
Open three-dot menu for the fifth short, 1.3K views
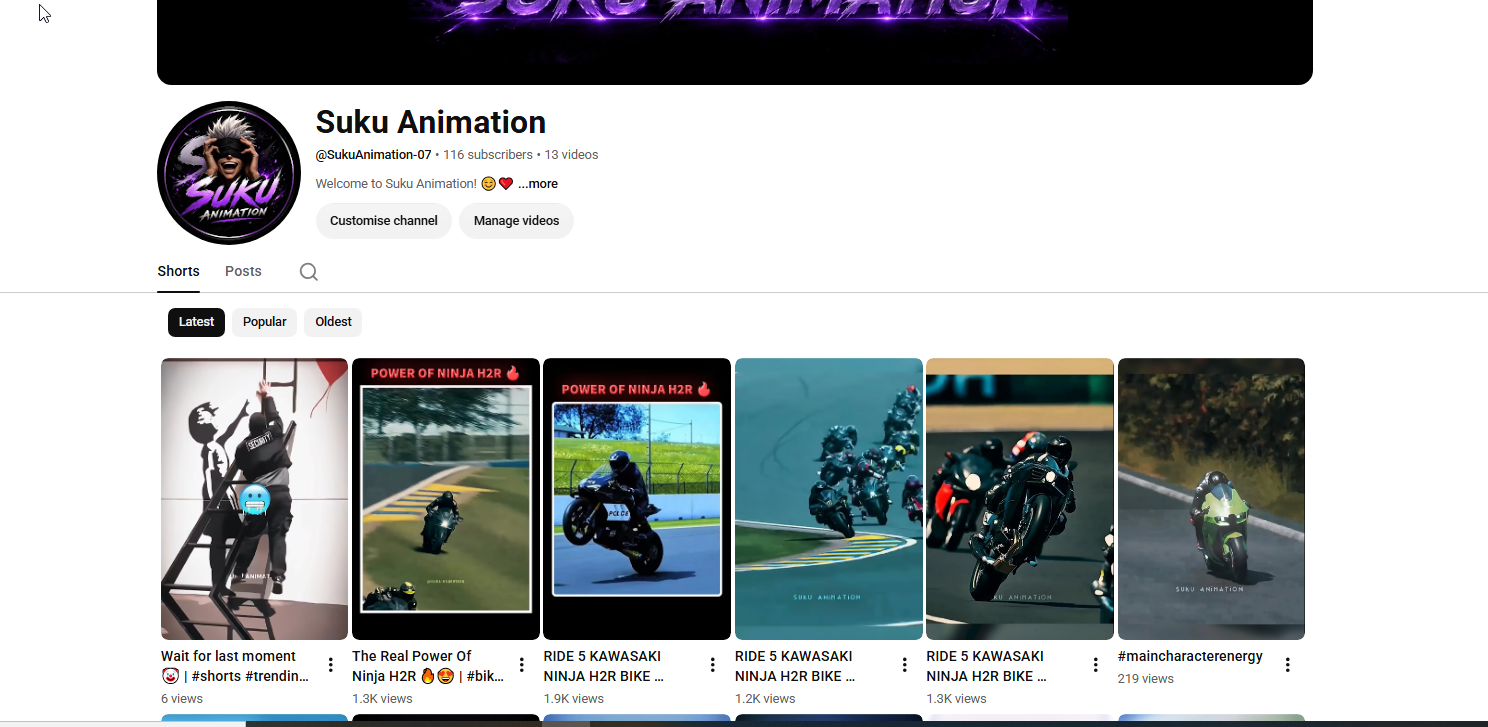click(x=1096, y=665)
